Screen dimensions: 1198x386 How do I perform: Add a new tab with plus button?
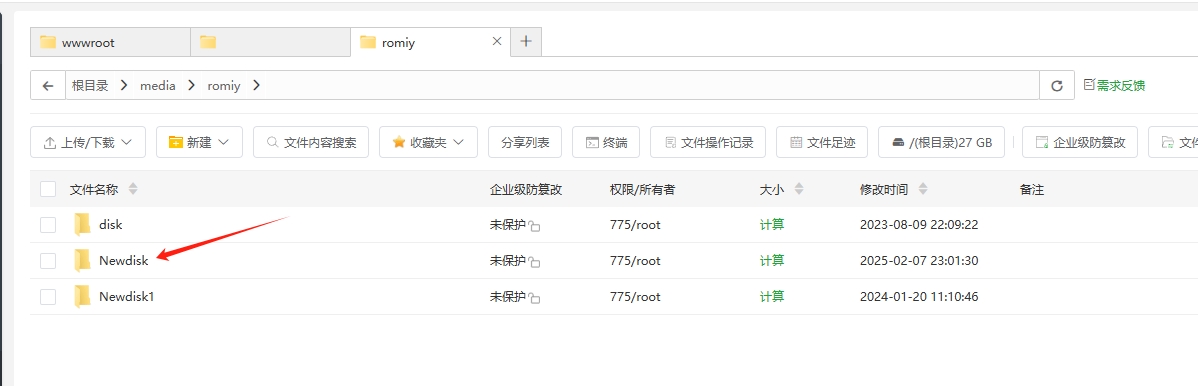click(x=526, y=41)
